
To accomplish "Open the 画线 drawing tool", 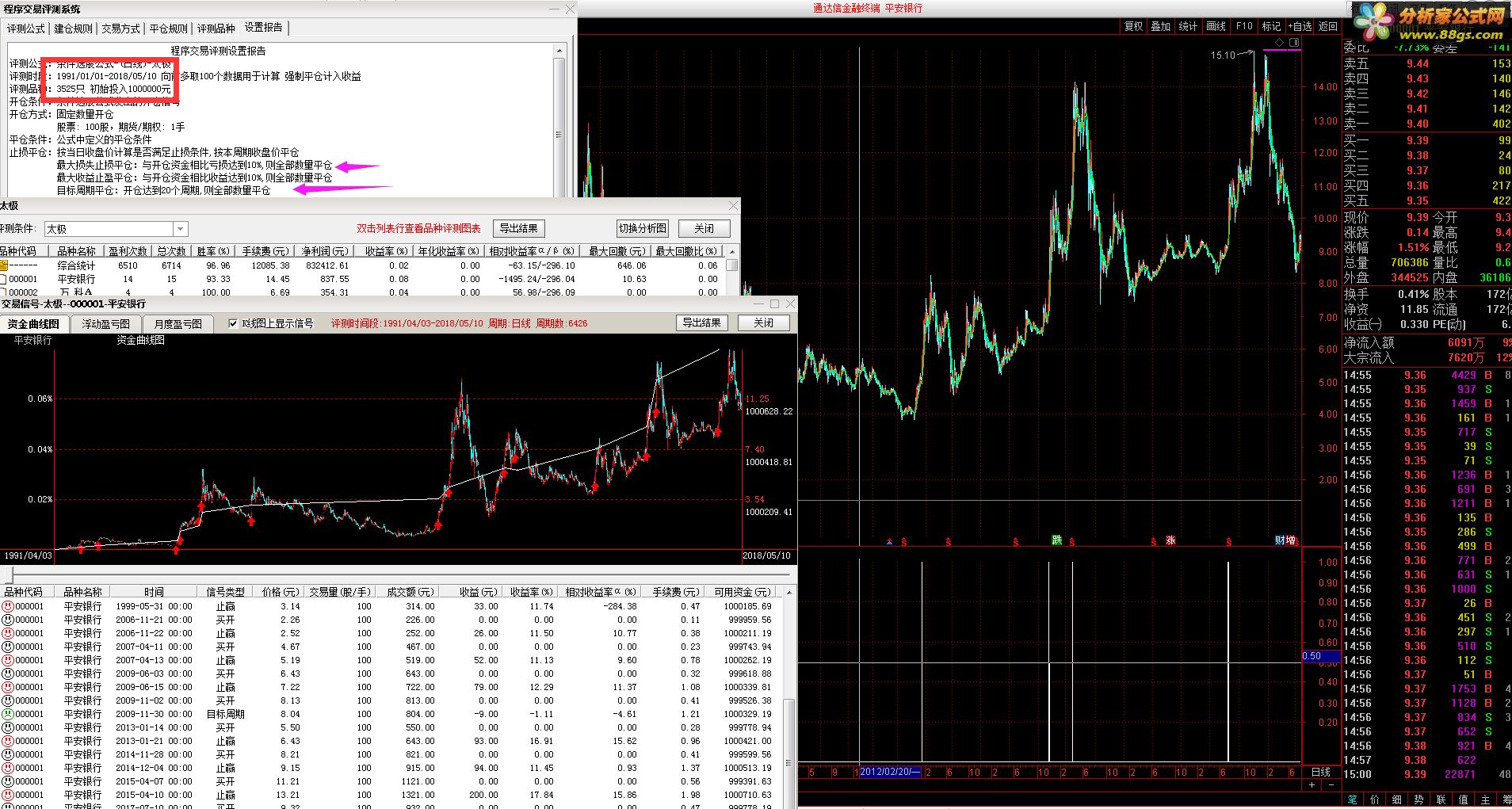I will [1216, 26].
